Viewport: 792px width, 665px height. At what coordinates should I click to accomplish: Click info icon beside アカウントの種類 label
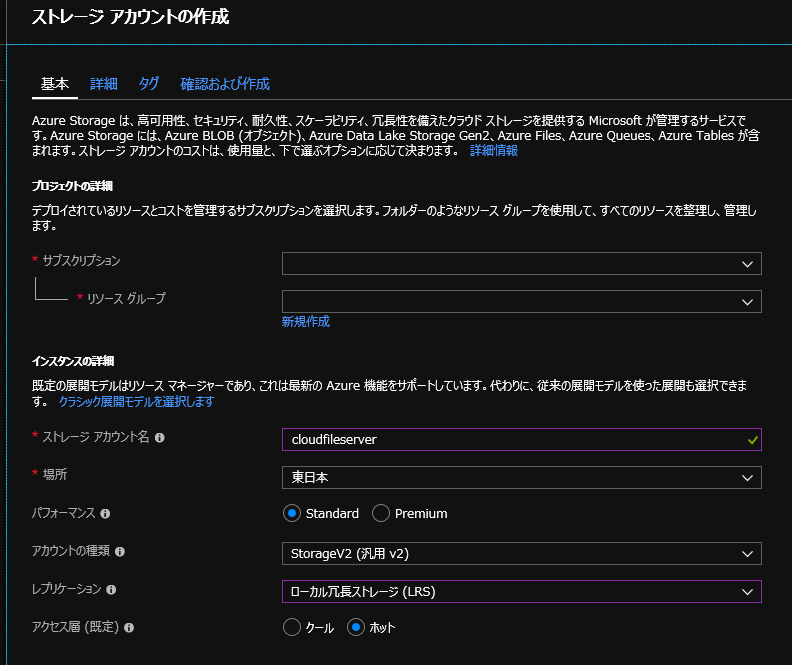click(120, 552)
